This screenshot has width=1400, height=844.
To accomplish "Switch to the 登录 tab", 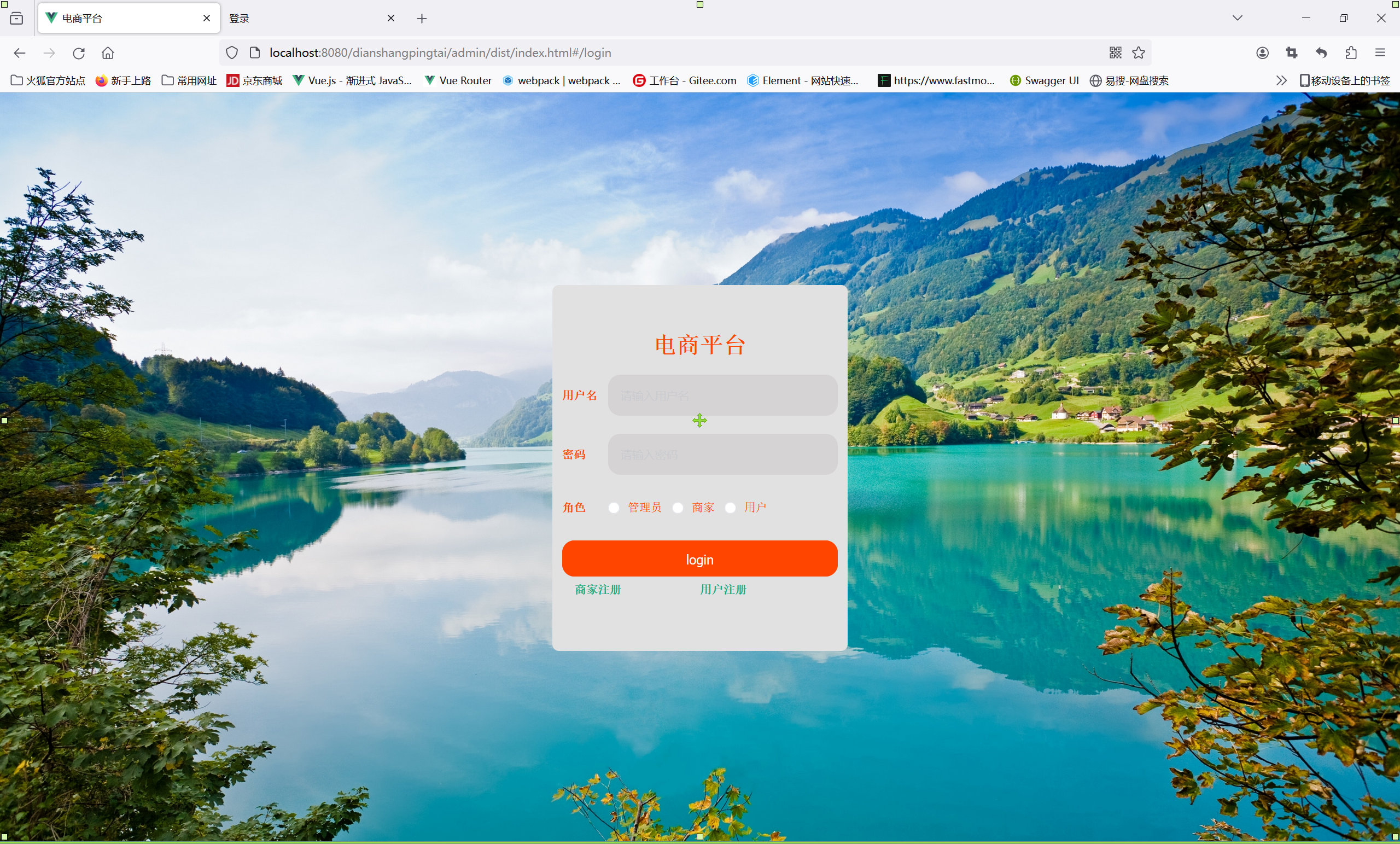I will coord(311,18).
